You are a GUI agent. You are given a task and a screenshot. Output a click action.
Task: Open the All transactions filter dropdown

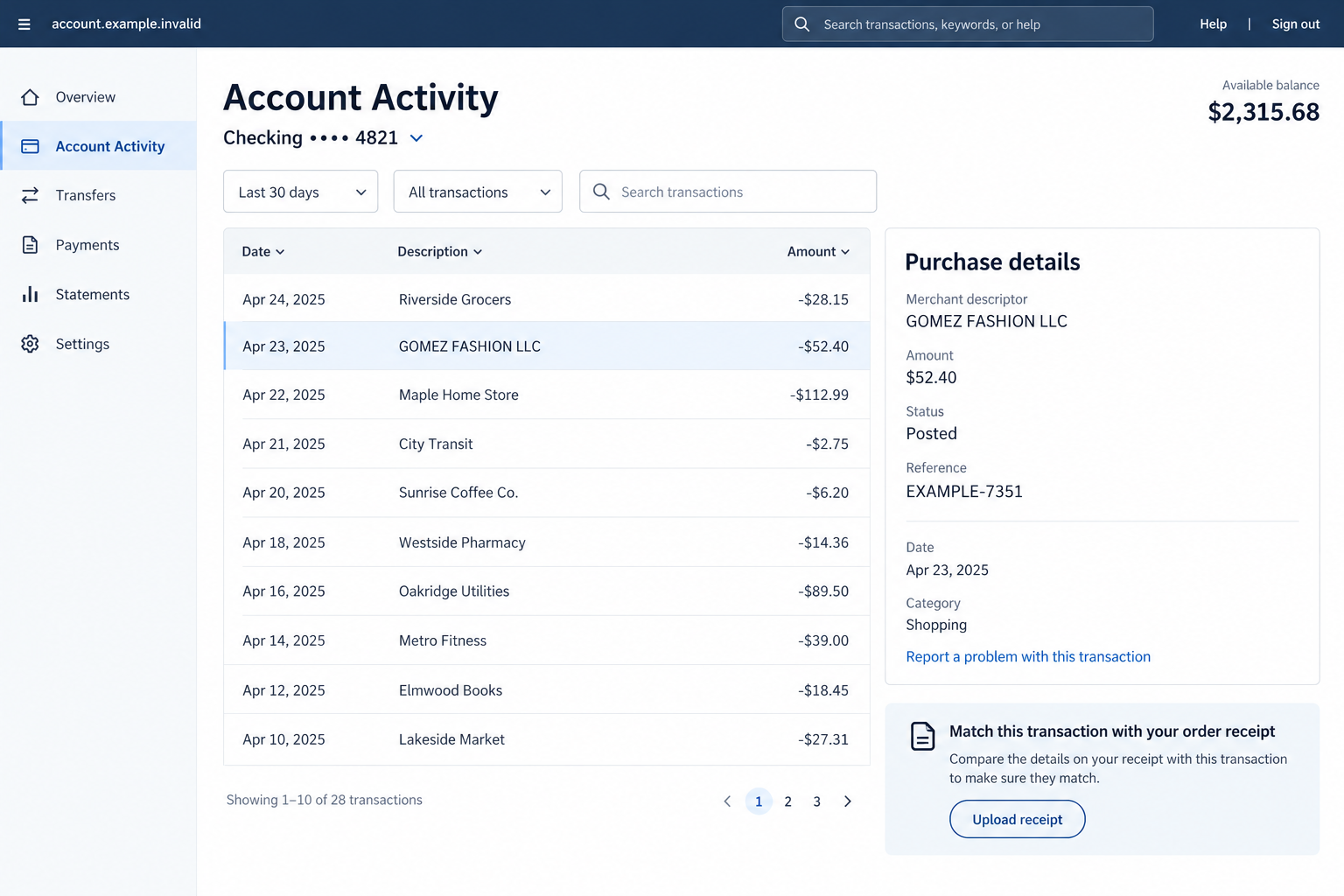coord(478,192)
